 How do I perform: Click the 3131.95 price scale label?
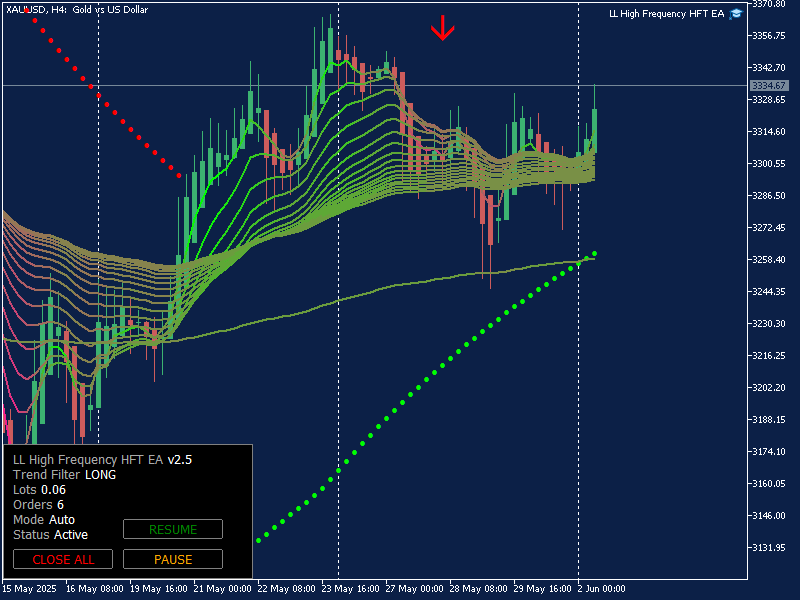tap(769, 547)
